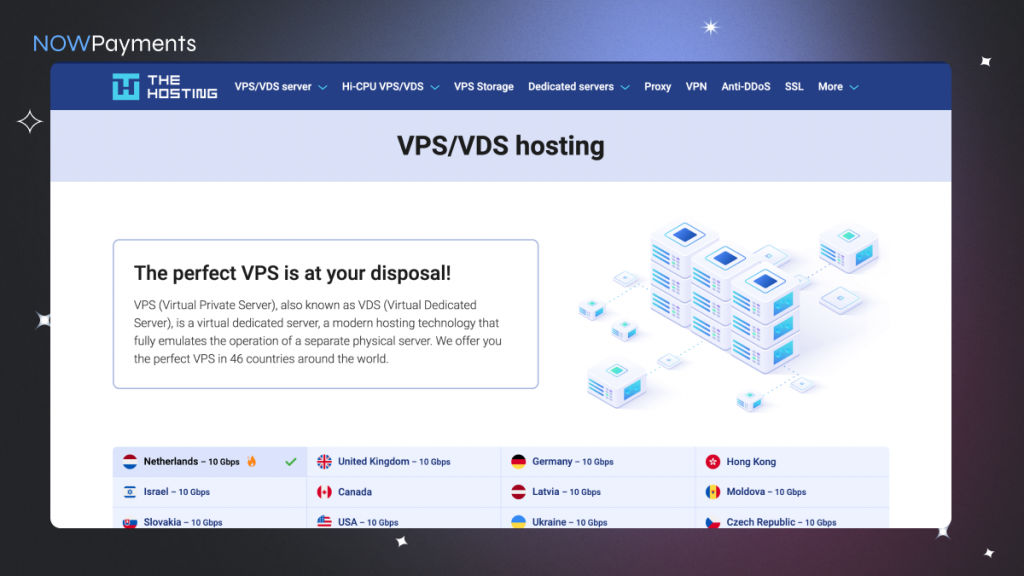Select USA location
The height and width of the screenshot is (576, 1024).
point(404,519)
